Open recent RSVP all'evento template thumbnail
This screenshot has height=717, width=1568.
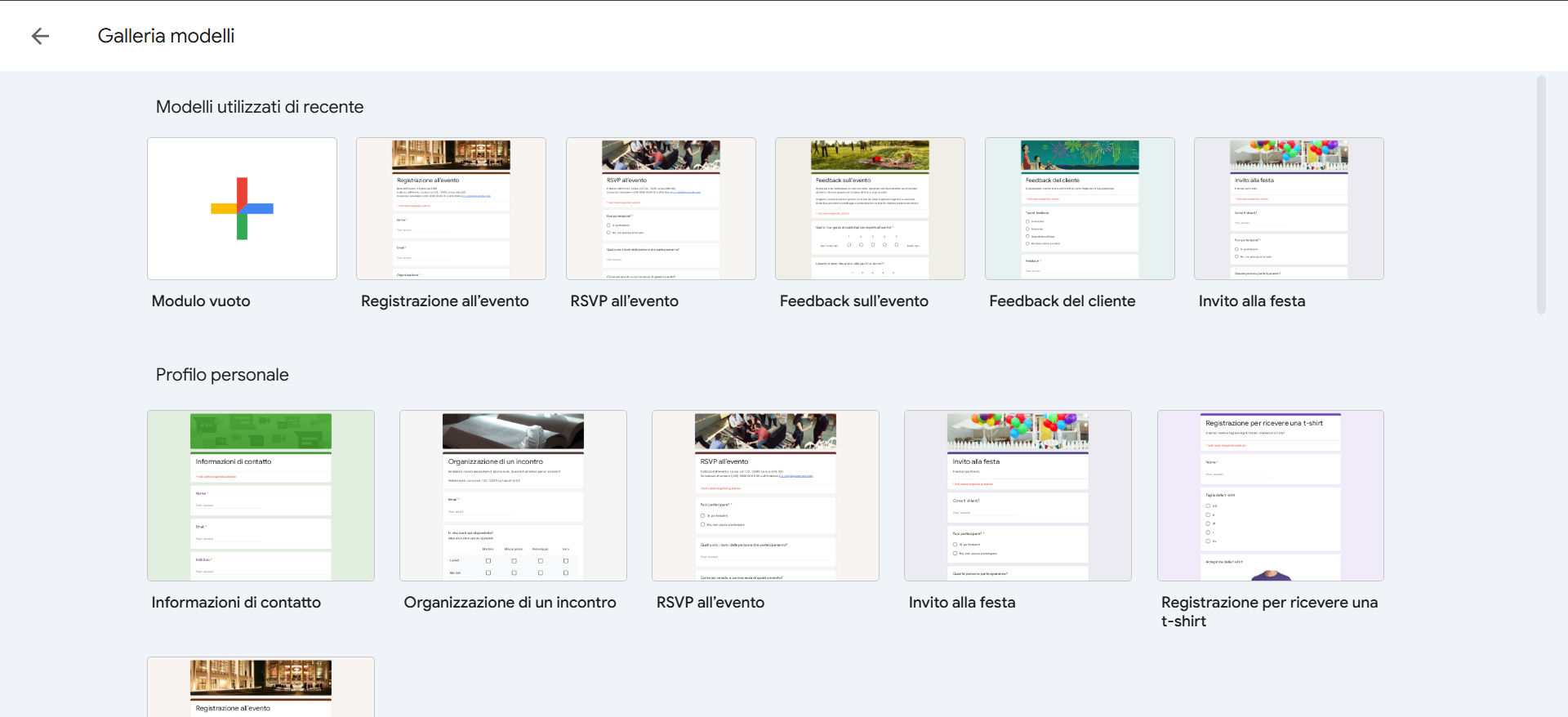tap(661, 208)
